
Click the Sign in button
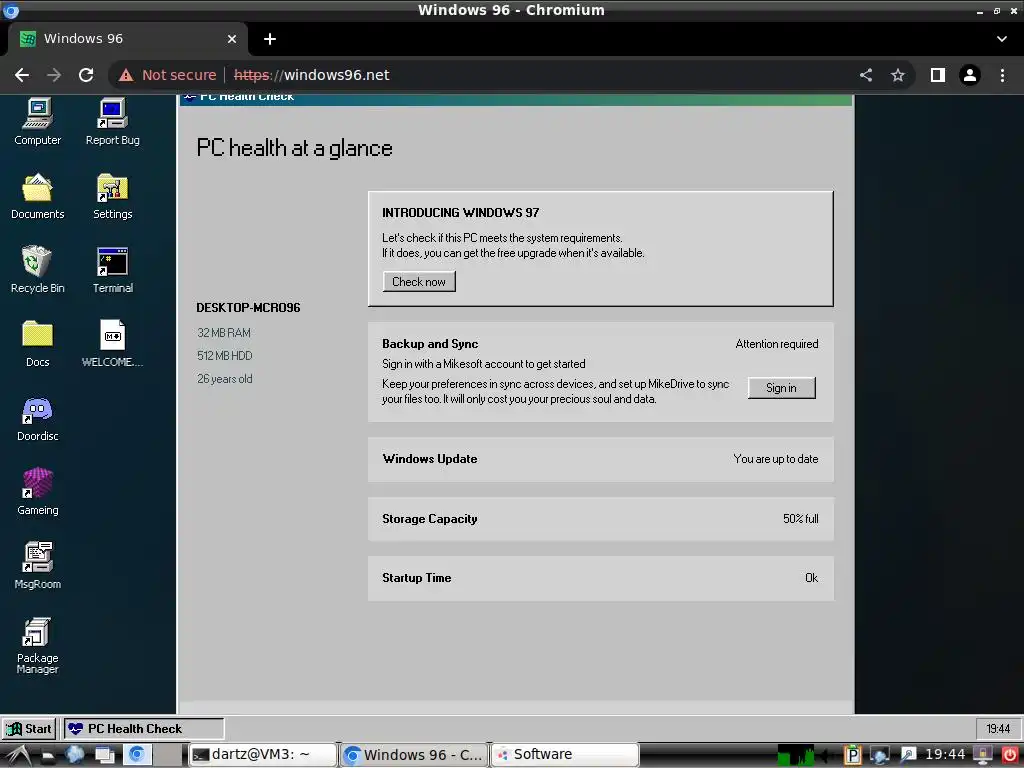point(781,388)
